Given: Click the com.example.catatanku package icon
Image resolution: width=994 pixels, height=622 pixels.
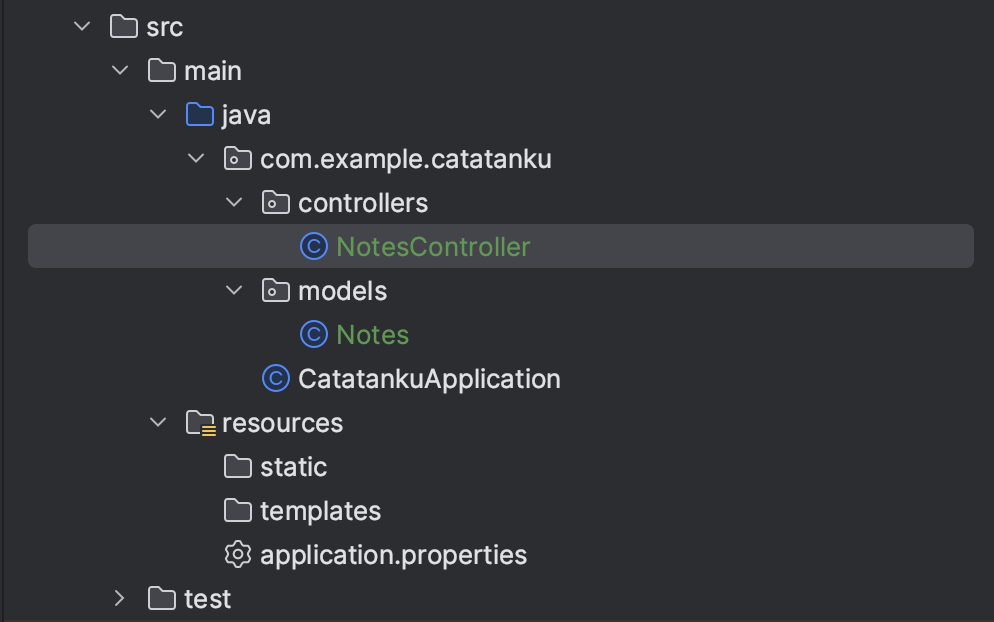Looking at the screenshot, I should [x=237, y=159].
